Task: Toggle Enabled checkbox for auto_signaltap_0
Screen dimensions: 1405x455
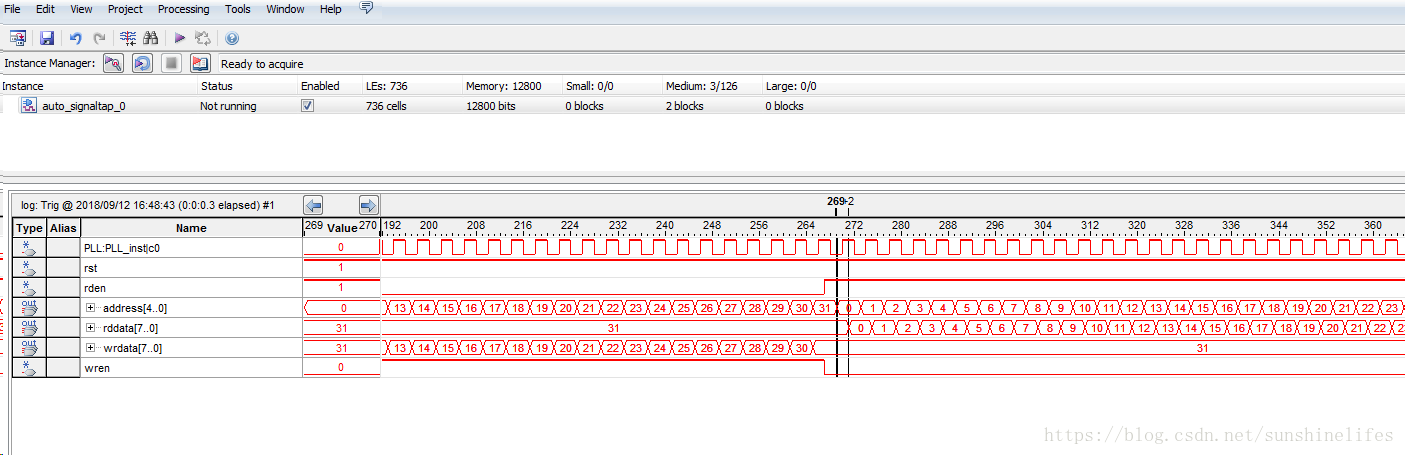Action: [307, 106]
